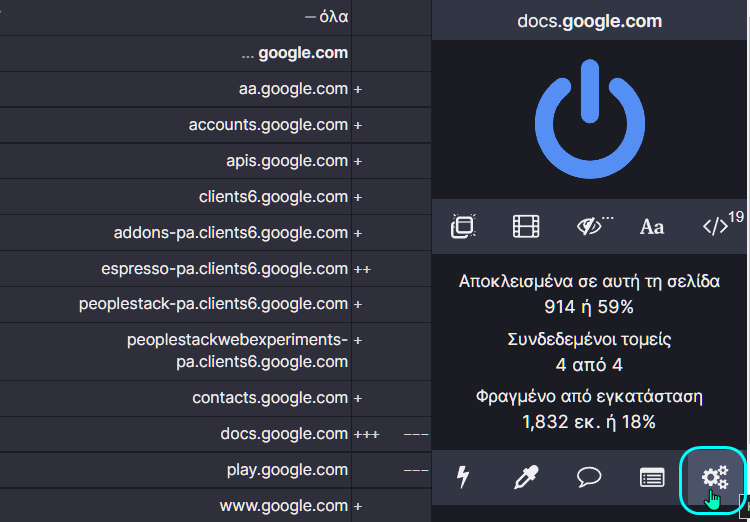Toggle cosmetic filtering crossed-eye icon
750x522 pixels.
click(x=589, y=226)
